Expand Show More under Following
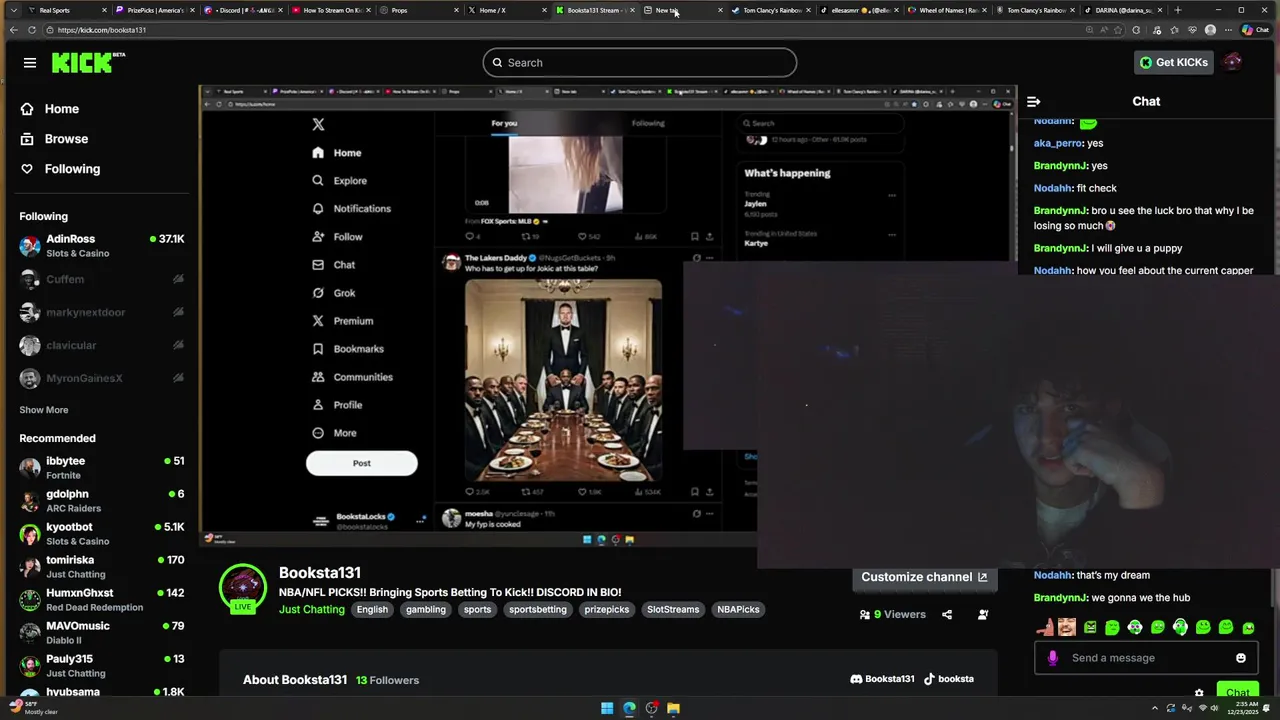The height and width of the screenshot is (720, 1280). [x=44, y=410]
